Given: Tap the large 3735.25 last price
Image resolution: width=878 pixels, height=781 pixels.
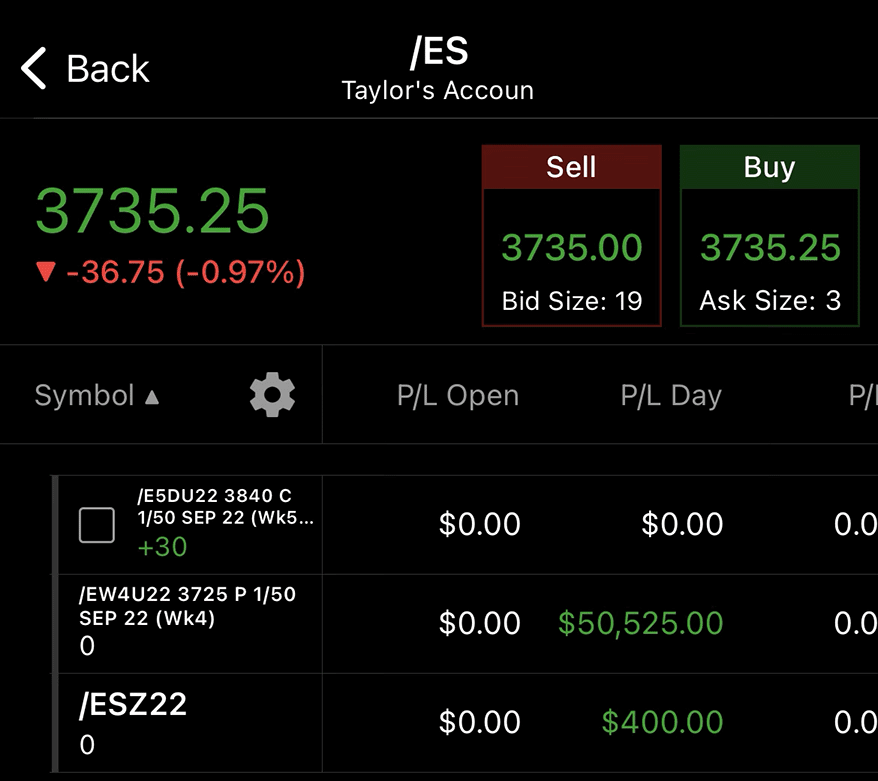Looking at the screenshot, I should coord(153,210).
